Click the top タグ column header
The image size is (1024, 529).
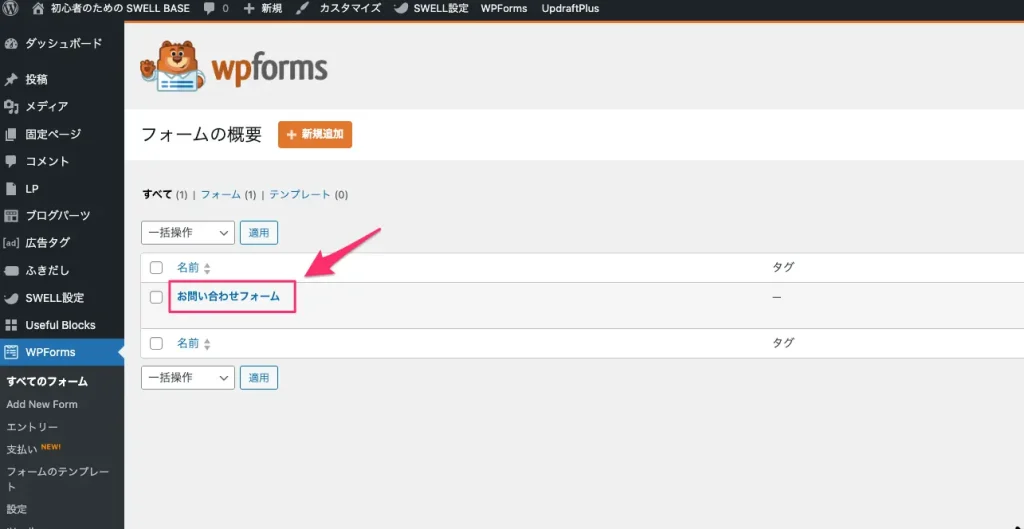(783, 268)
